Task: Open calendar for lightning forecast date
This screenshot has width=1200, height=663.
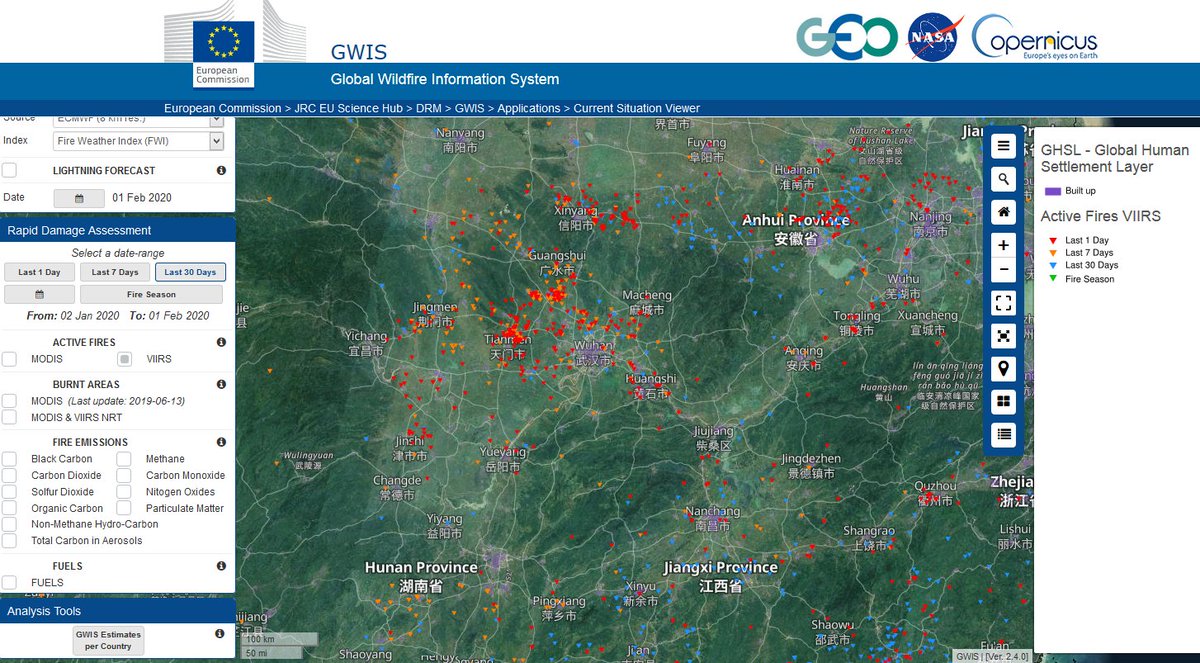Action: [79, 198]
